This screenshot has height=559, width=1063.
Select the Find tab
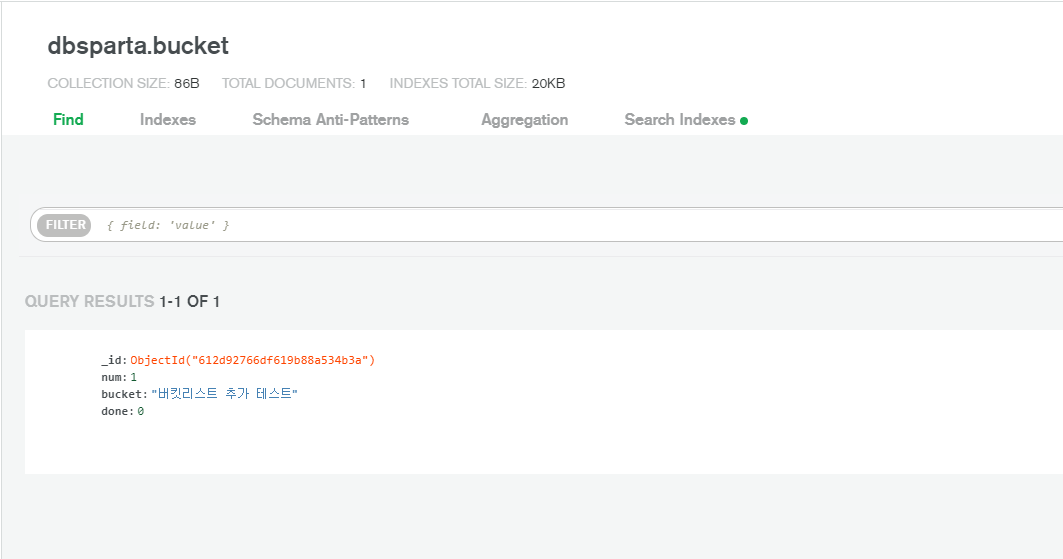[68, 120]
